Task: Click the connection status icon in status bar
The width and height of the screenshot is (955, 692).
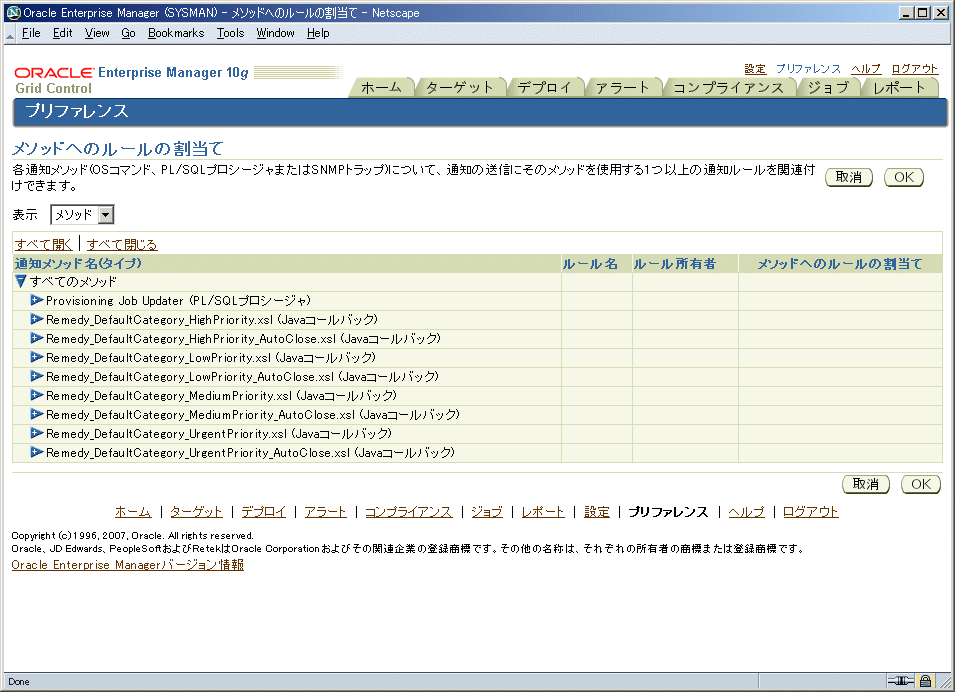Action: tap(901, 681)
